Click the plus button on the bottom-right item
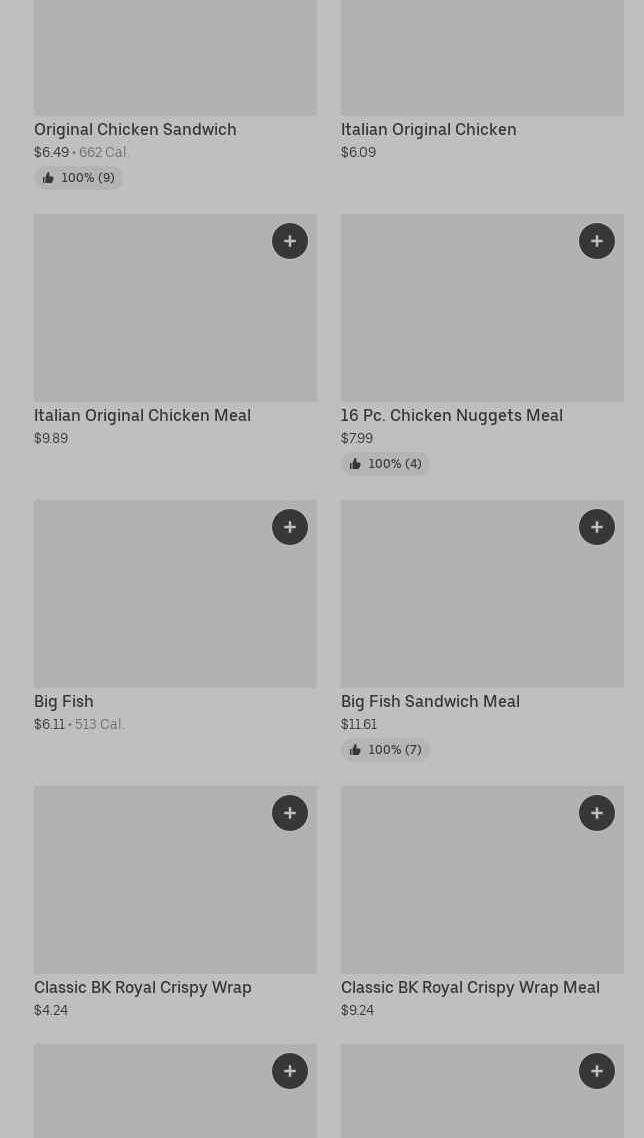The height and width of the screenshot is (1138, 644). pos(597,1071)
